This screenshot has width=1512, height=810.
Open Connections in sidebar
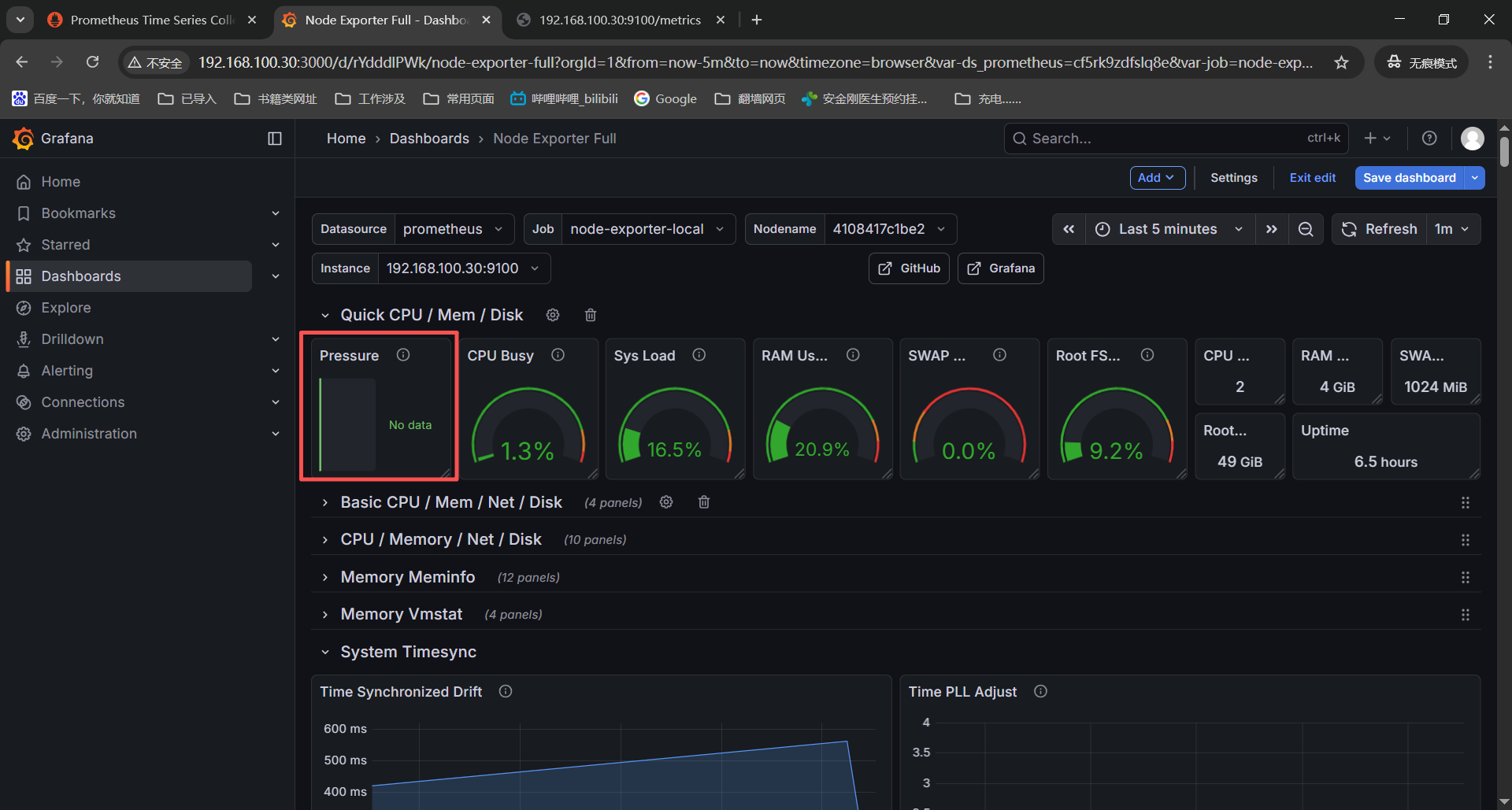tap(83, 402)
